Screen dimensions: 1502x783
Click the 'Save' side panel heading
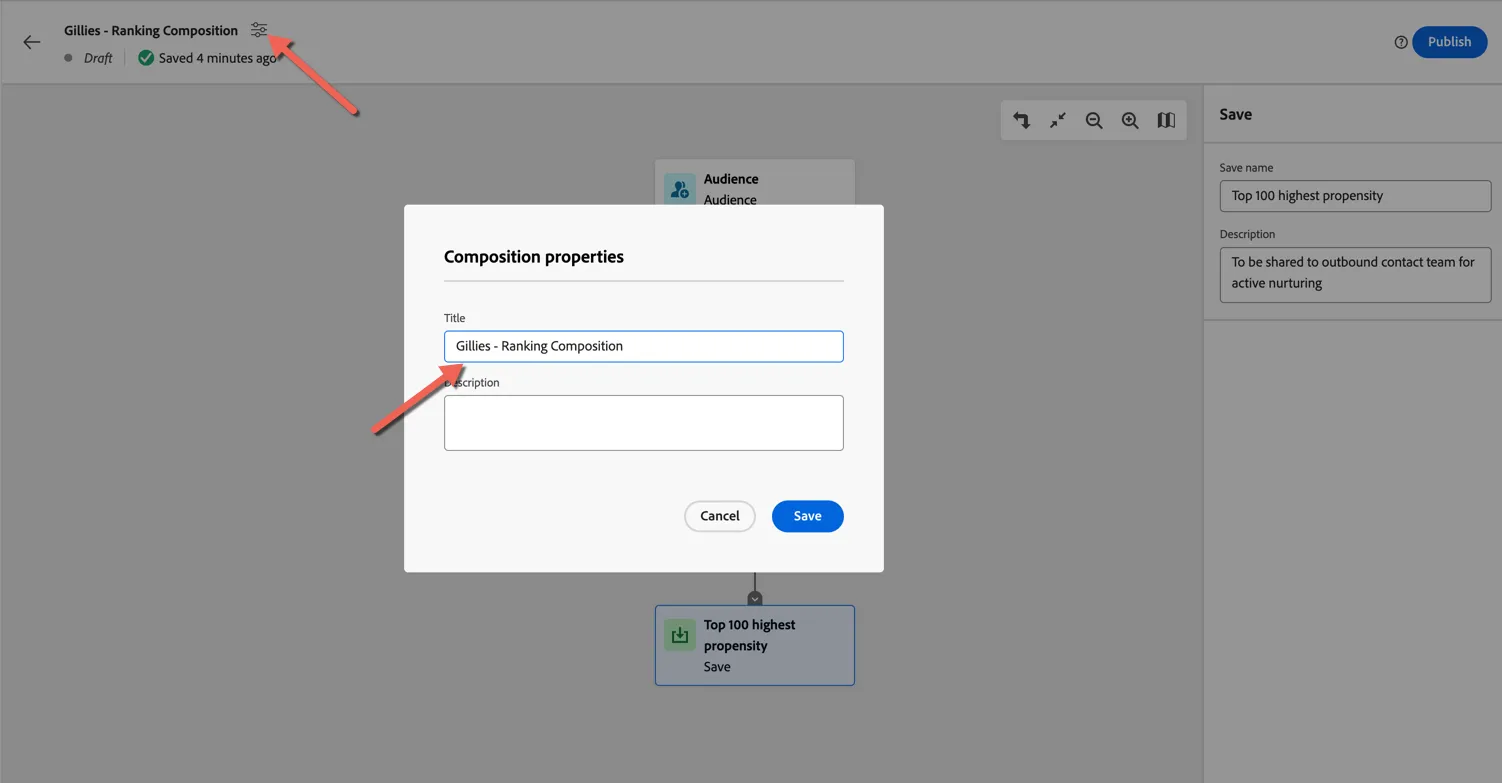click(x=1236, y=115)
